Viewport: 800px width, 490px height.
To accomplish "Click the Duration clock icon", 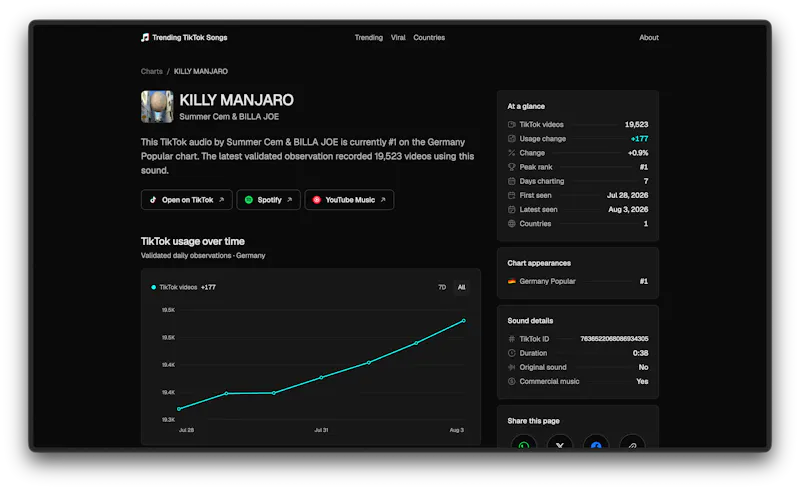I will (512, 353).
